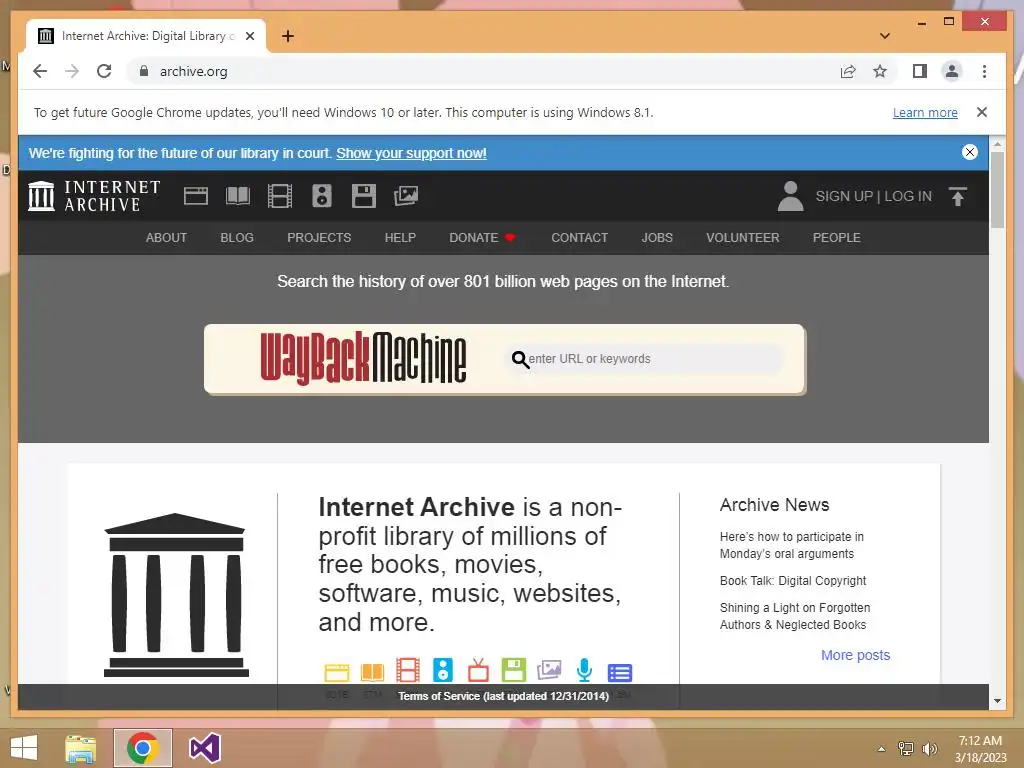Open the Chrome profile avatar button
1024x768 pixels.
click(952, 71)
